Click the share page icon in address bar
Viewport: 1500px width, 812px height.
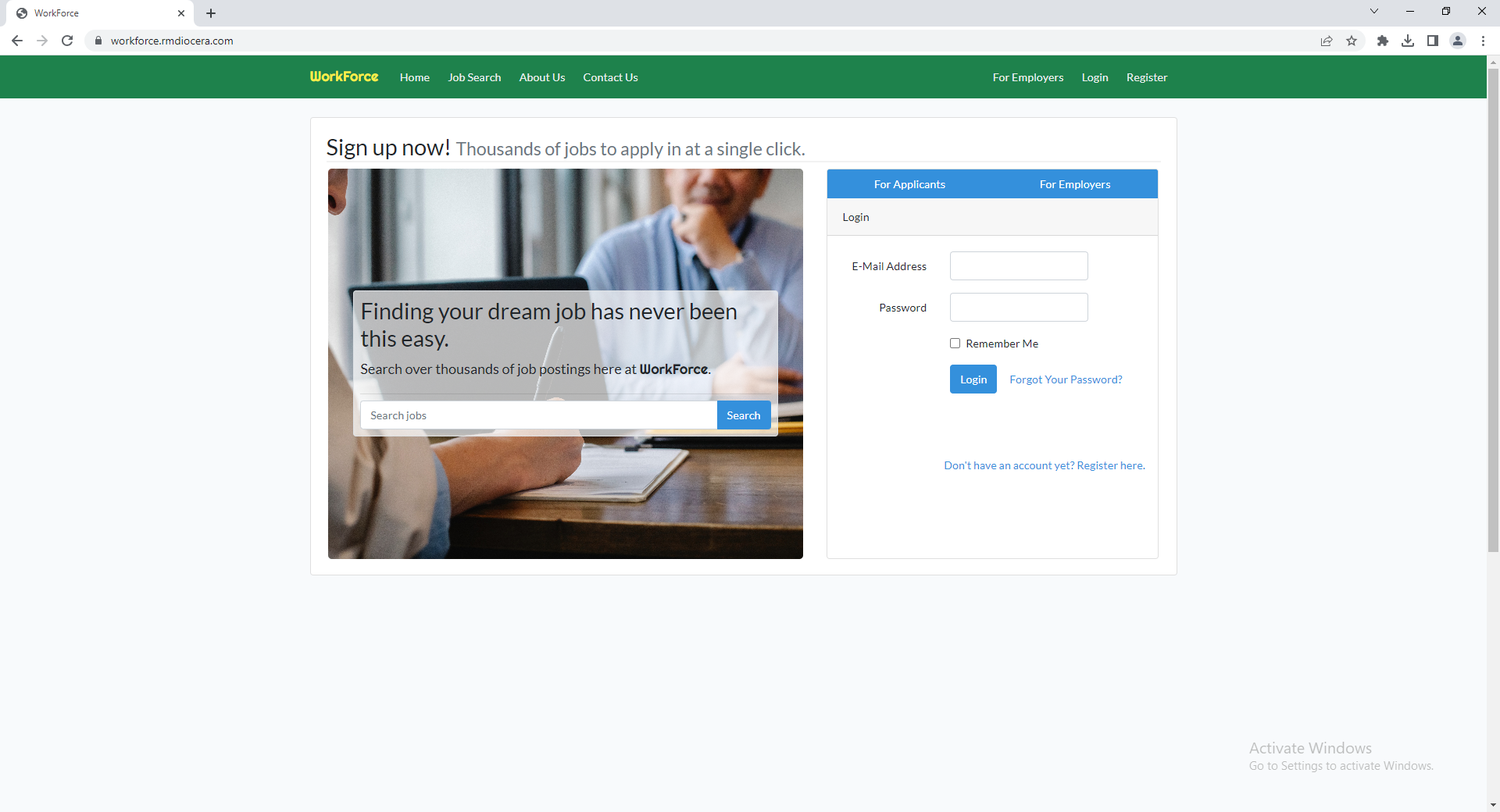1326,41
